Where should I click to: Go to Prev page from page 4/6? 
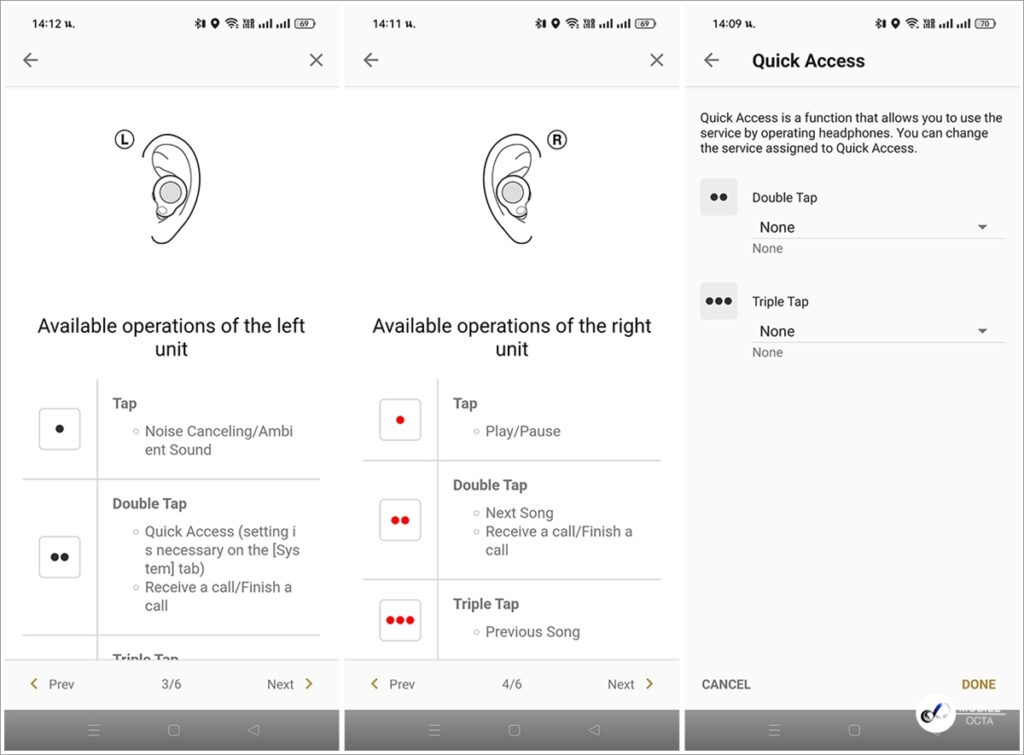392,684
